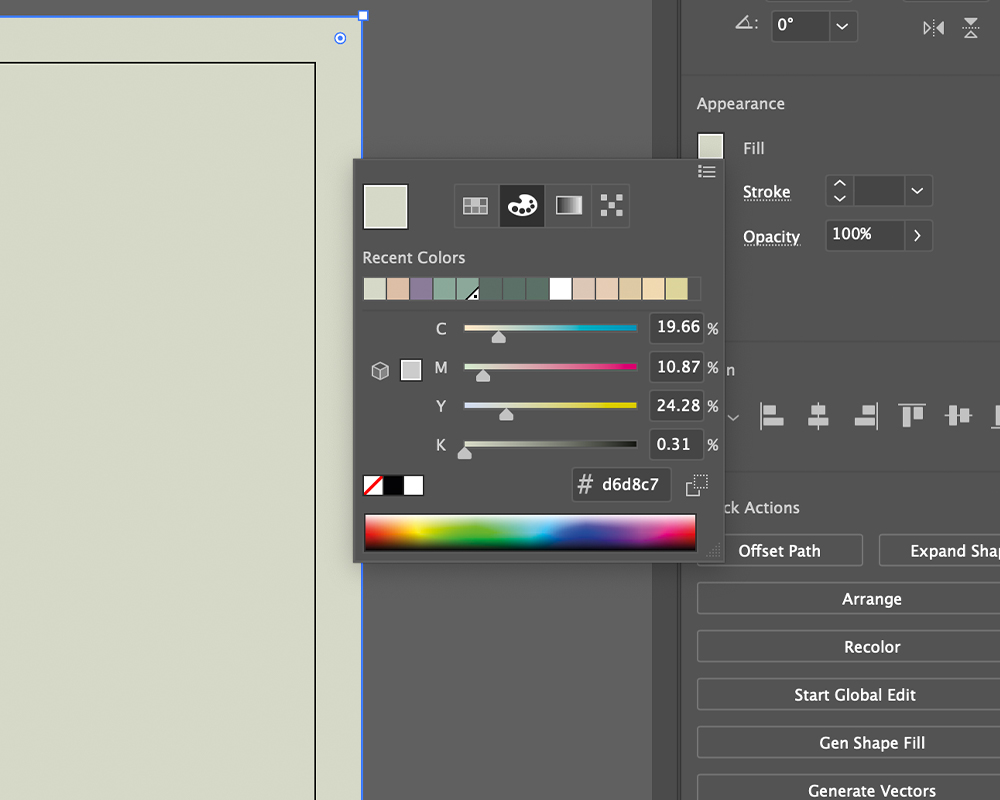Pick the white swatch beside black

[x=413, y=485]
